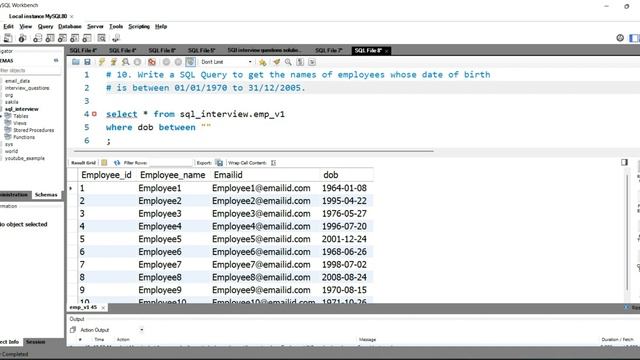Click the Commit transaction icon
Viewport: 640px width, 360px height.
166,62
